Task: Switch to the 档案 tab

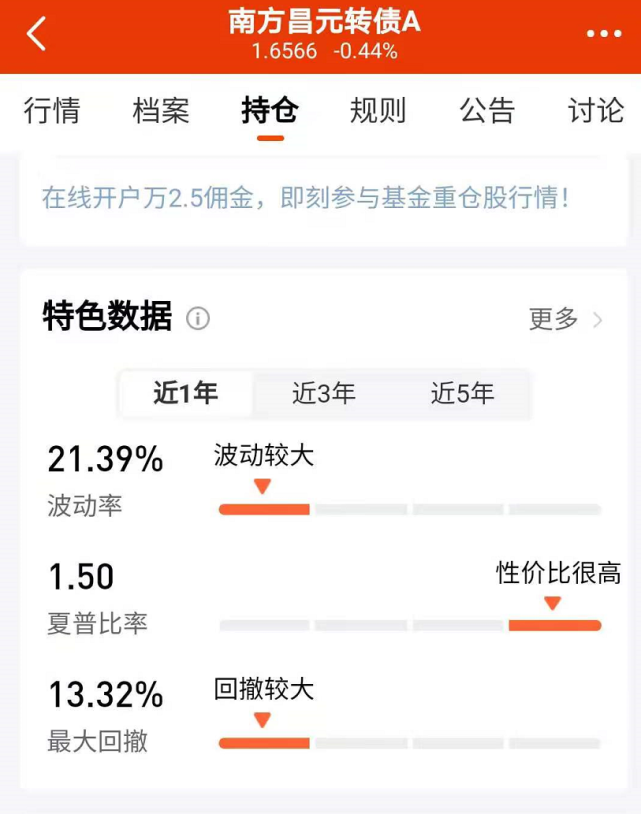Action: click(x=161, y=111)
